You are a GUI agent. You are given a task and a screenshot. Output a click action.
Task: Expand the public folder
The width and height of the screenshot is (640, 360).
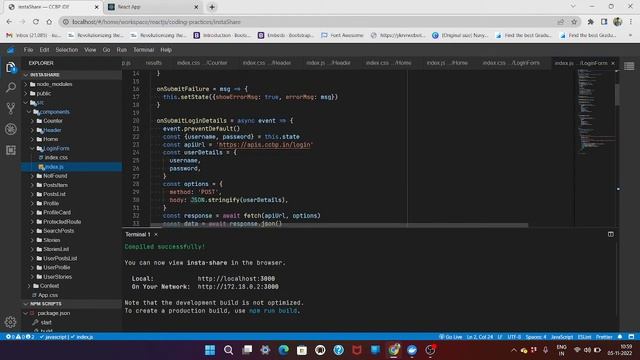click(26, 93)
